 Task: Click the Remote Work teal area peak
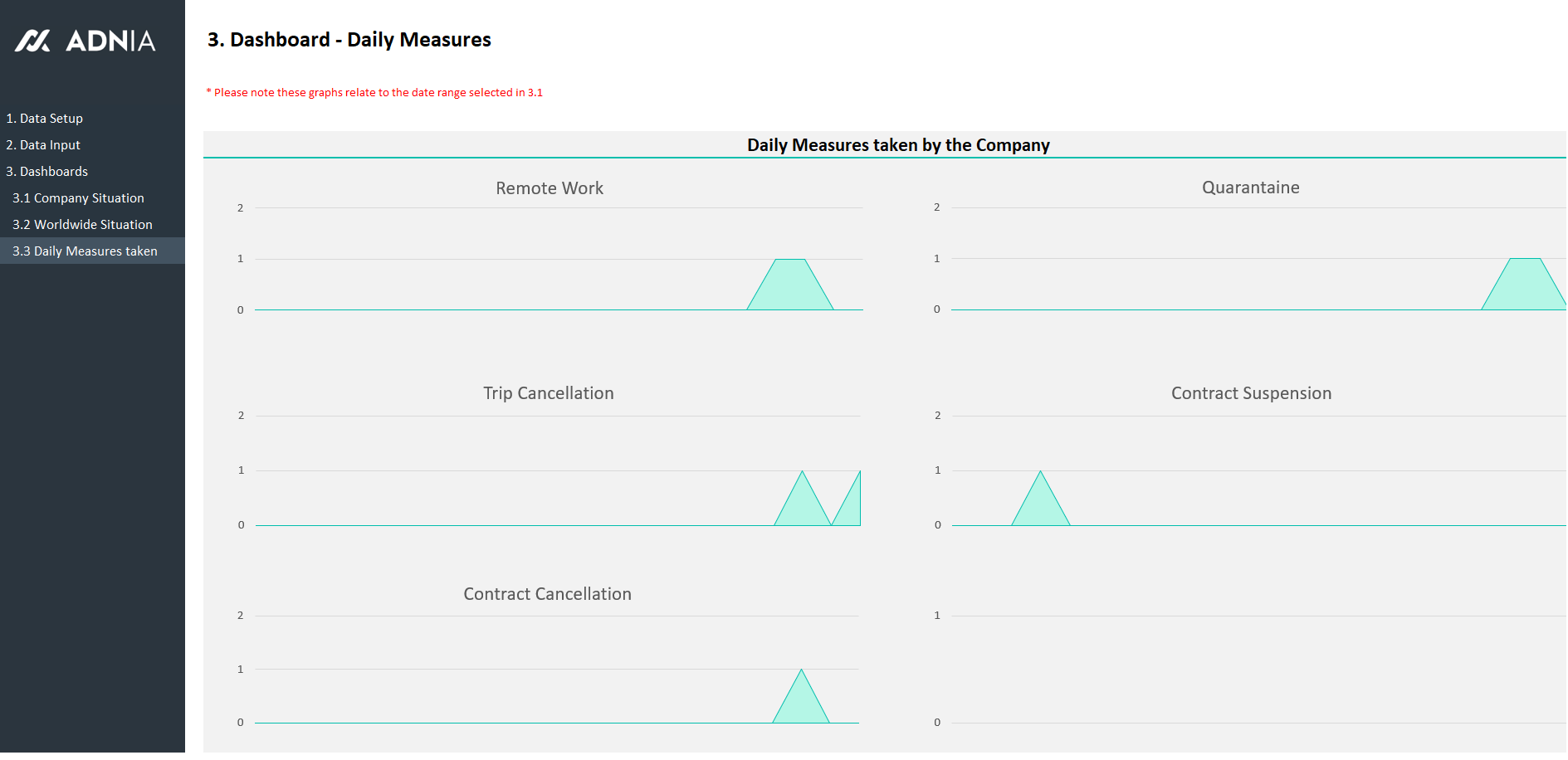(x=790, y=286)
